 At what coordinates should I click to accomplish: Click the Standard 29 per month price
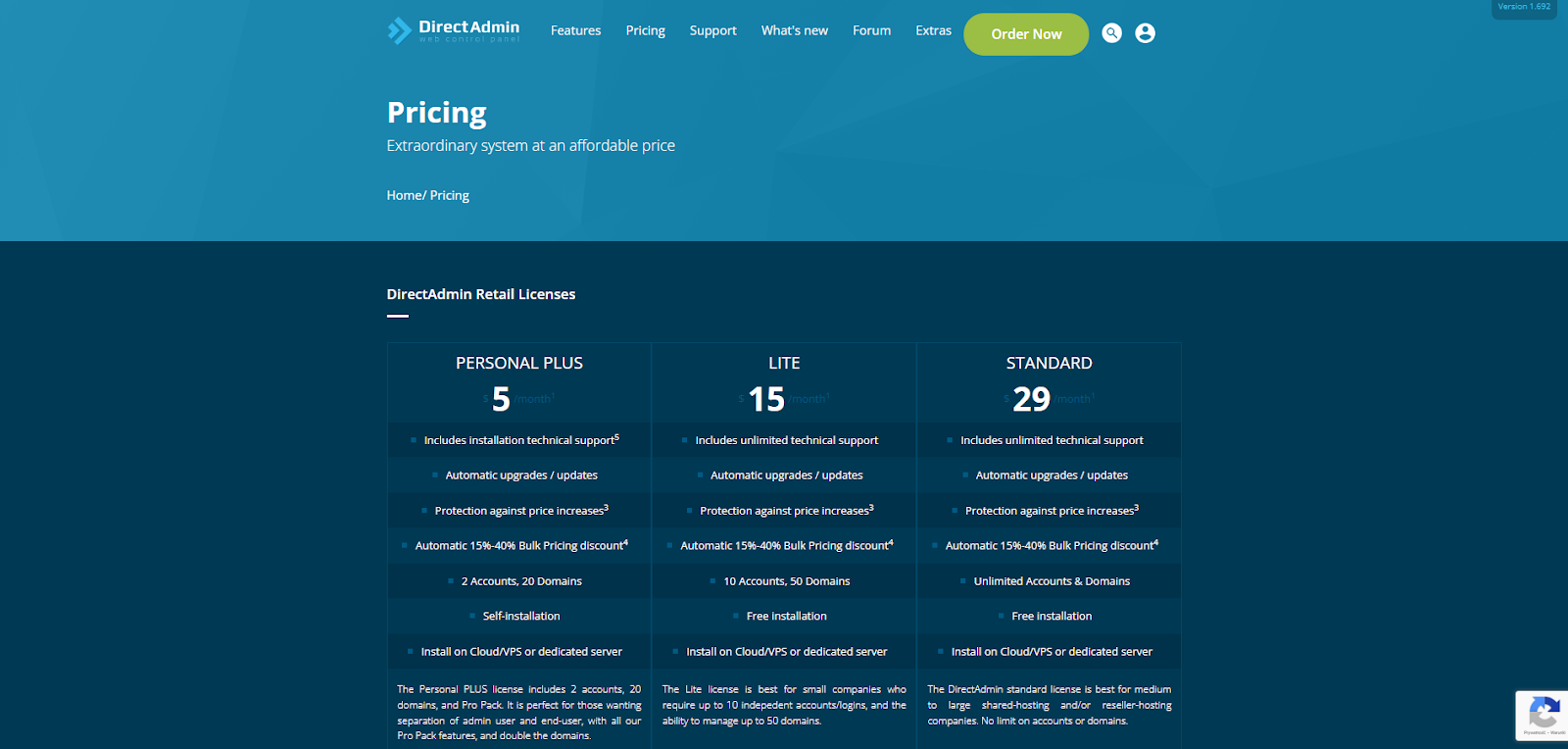pos(1032,399)
